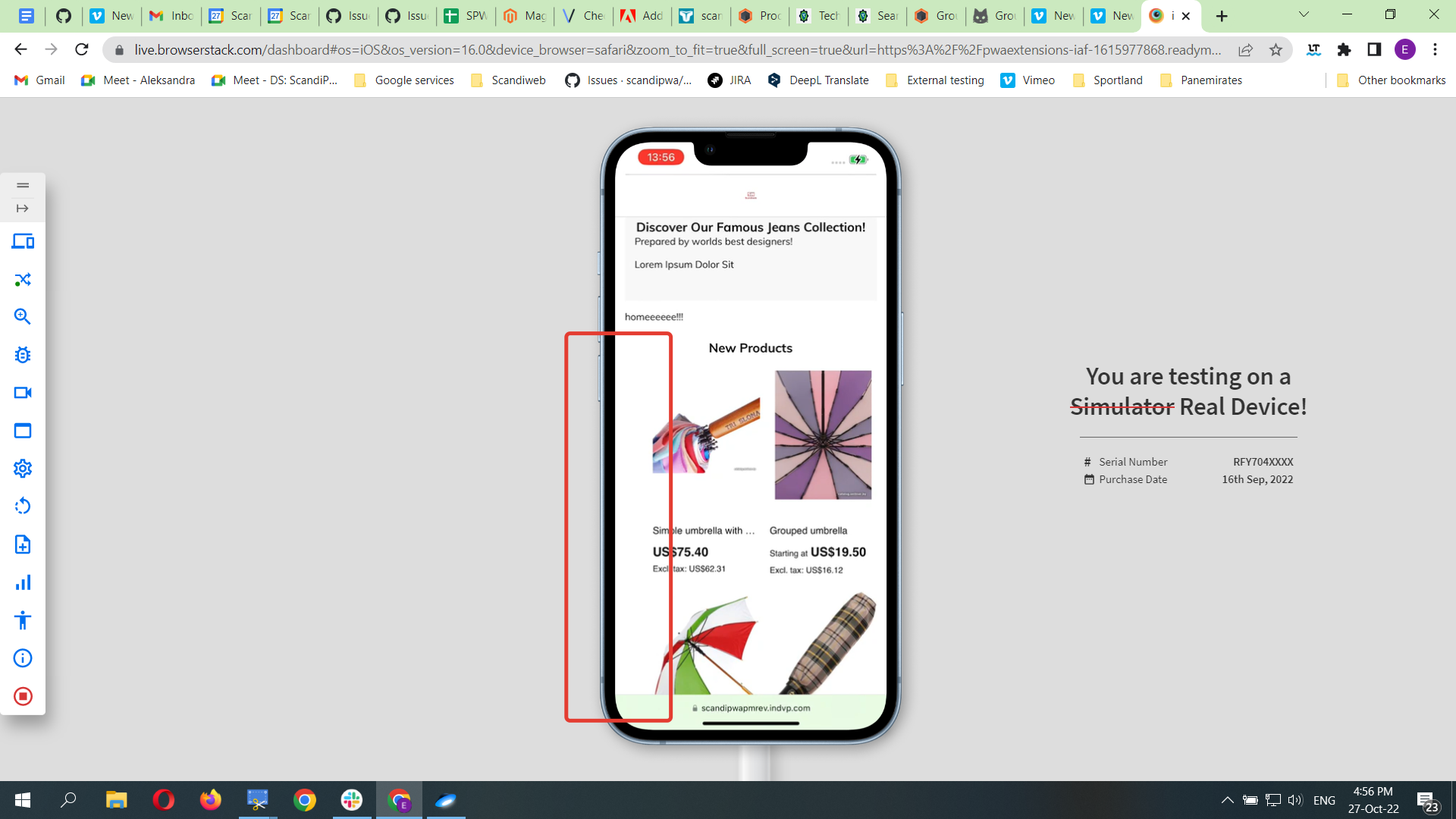The height and width of the screenshot is (819, 1456).
Task: Start screen recording from the sidebar
Action: (x=23, y=393)
